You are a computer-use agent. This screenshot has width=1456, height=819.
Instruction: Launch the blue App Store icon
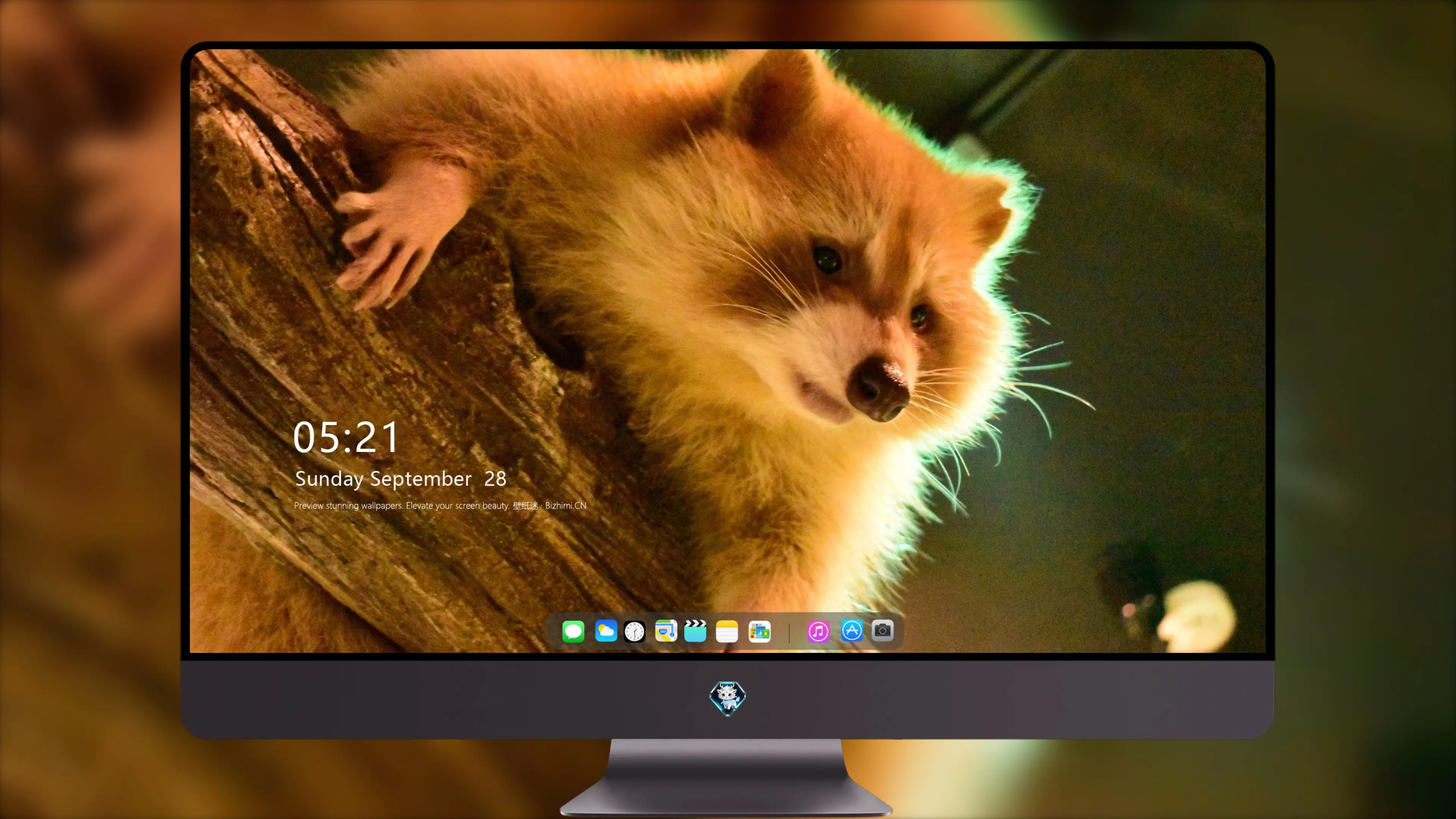point(852,631)
